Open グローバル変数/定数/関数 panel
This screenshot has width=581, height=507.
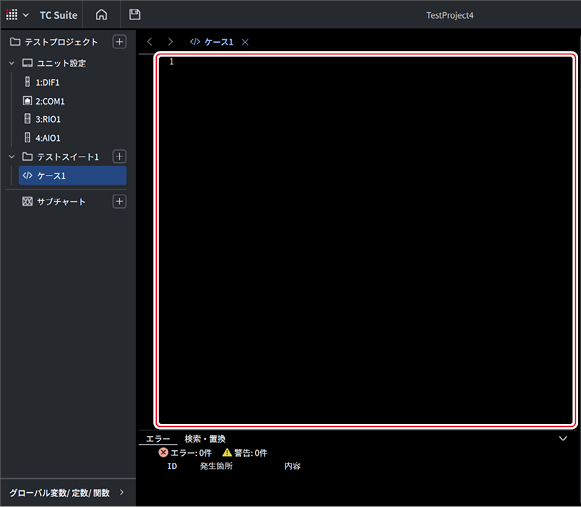[x=68, y=493]
